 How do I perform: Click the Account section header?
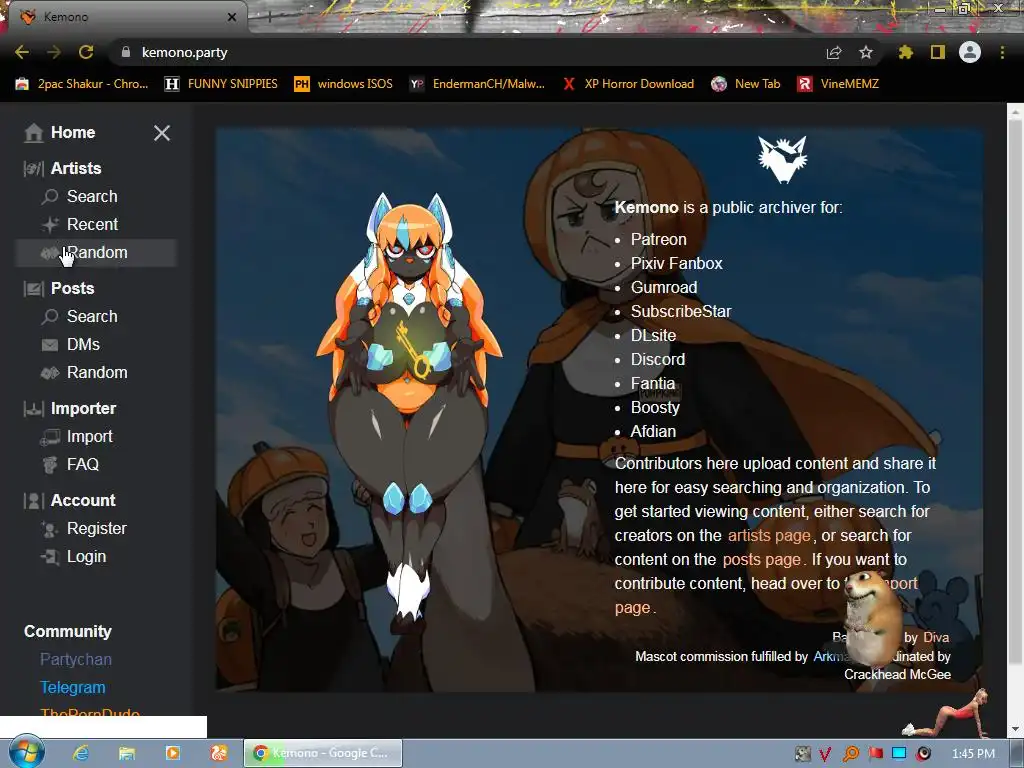[83, 501]
